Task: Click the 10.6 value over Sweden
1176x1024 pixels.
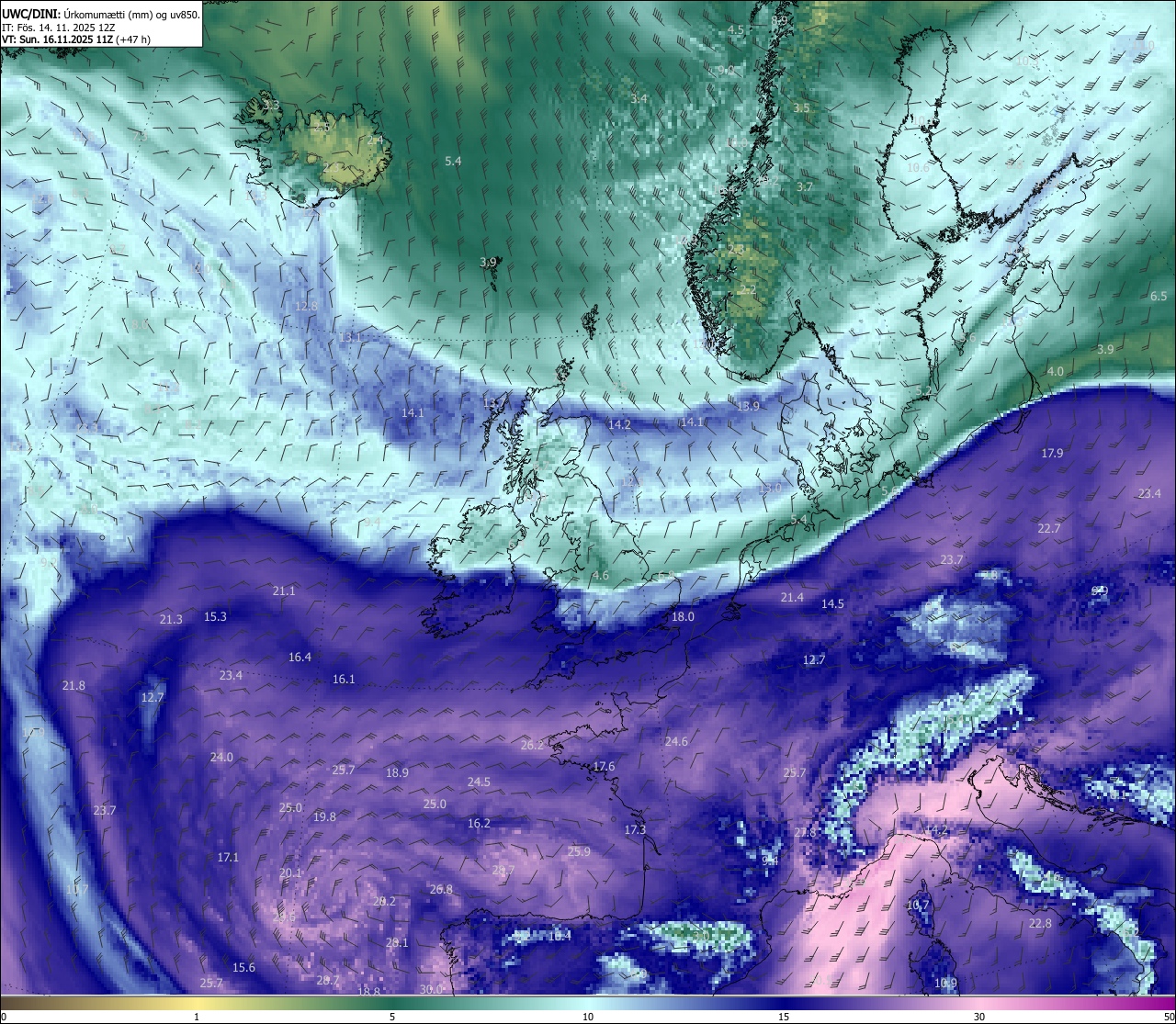Action: (918, 167)
